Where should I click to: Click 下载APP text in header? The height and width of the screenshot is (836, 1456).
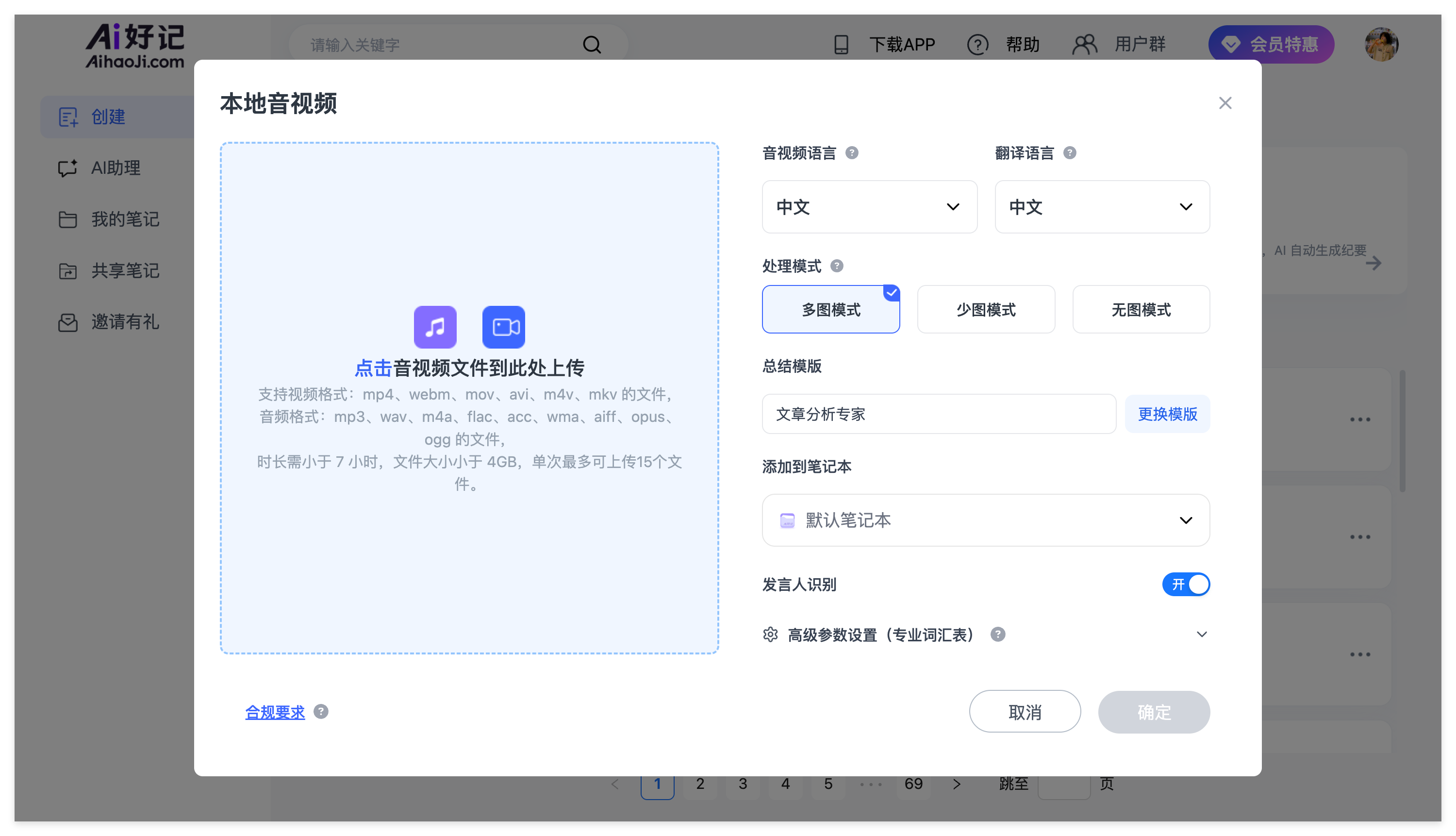coord(902,44)
